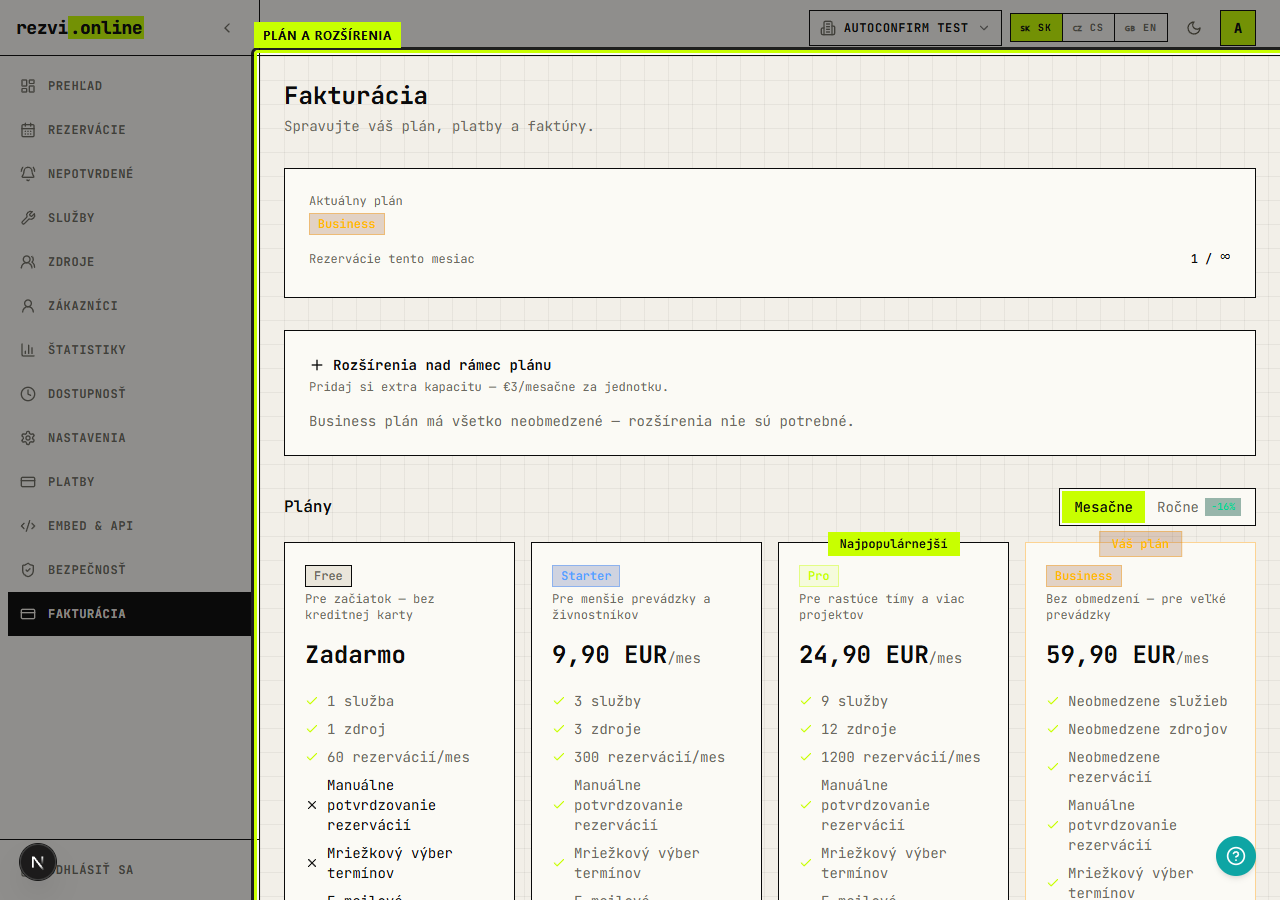The width and height of the screenshot is (1280, 900).
Task: Switch language to SK
Action: pyautogui.click(x=1036, y=28)
